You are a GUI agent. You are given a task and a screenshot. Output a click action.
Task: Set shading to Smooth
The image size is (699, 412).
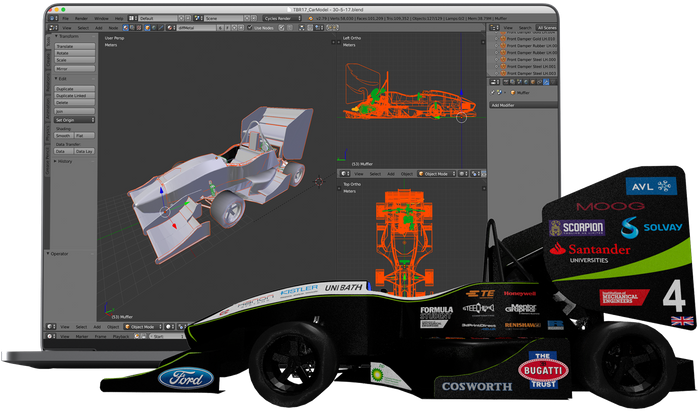[x=64, y=136]
